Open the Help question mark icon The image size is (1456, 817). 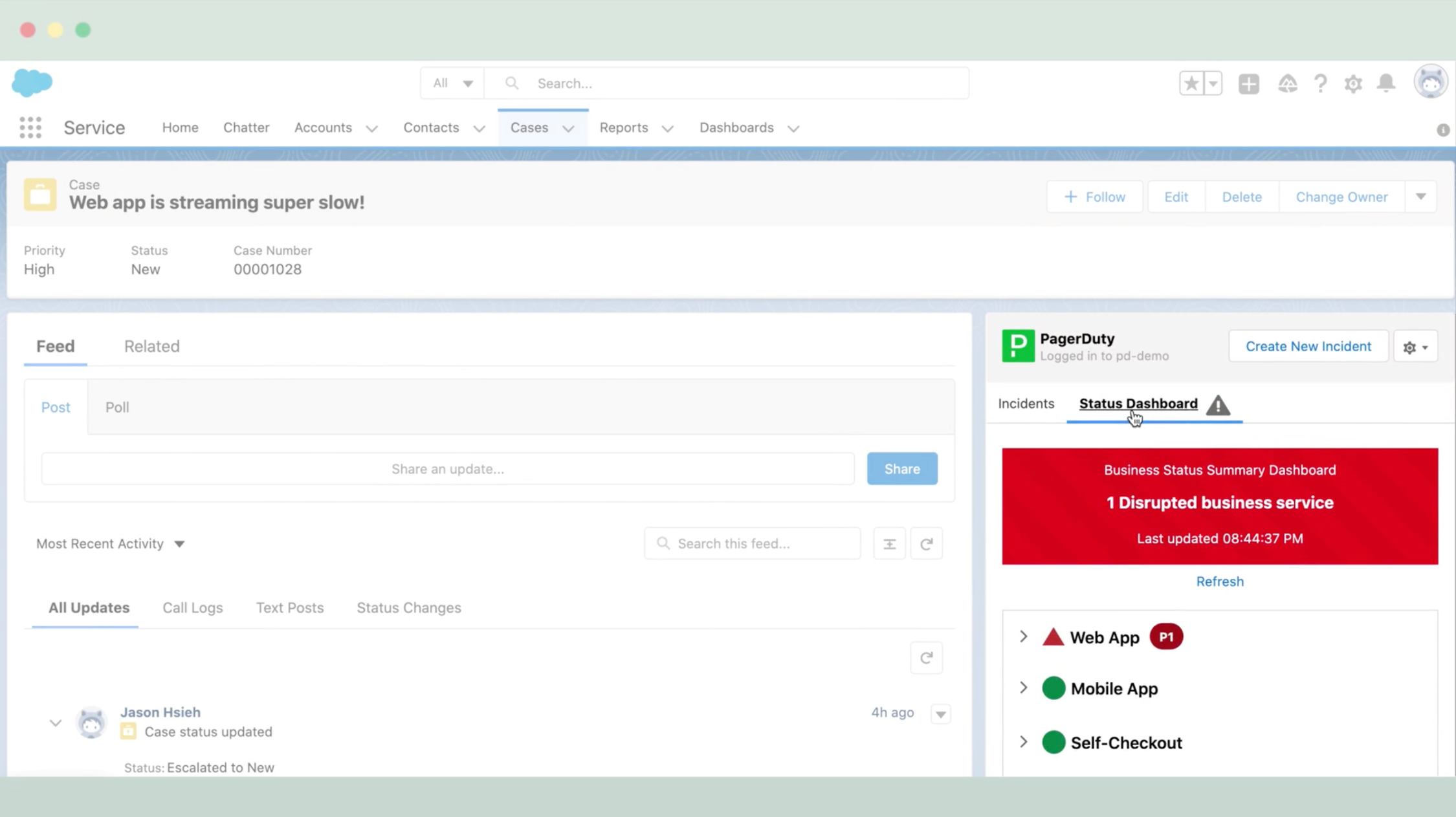[x=1321, y=83]
